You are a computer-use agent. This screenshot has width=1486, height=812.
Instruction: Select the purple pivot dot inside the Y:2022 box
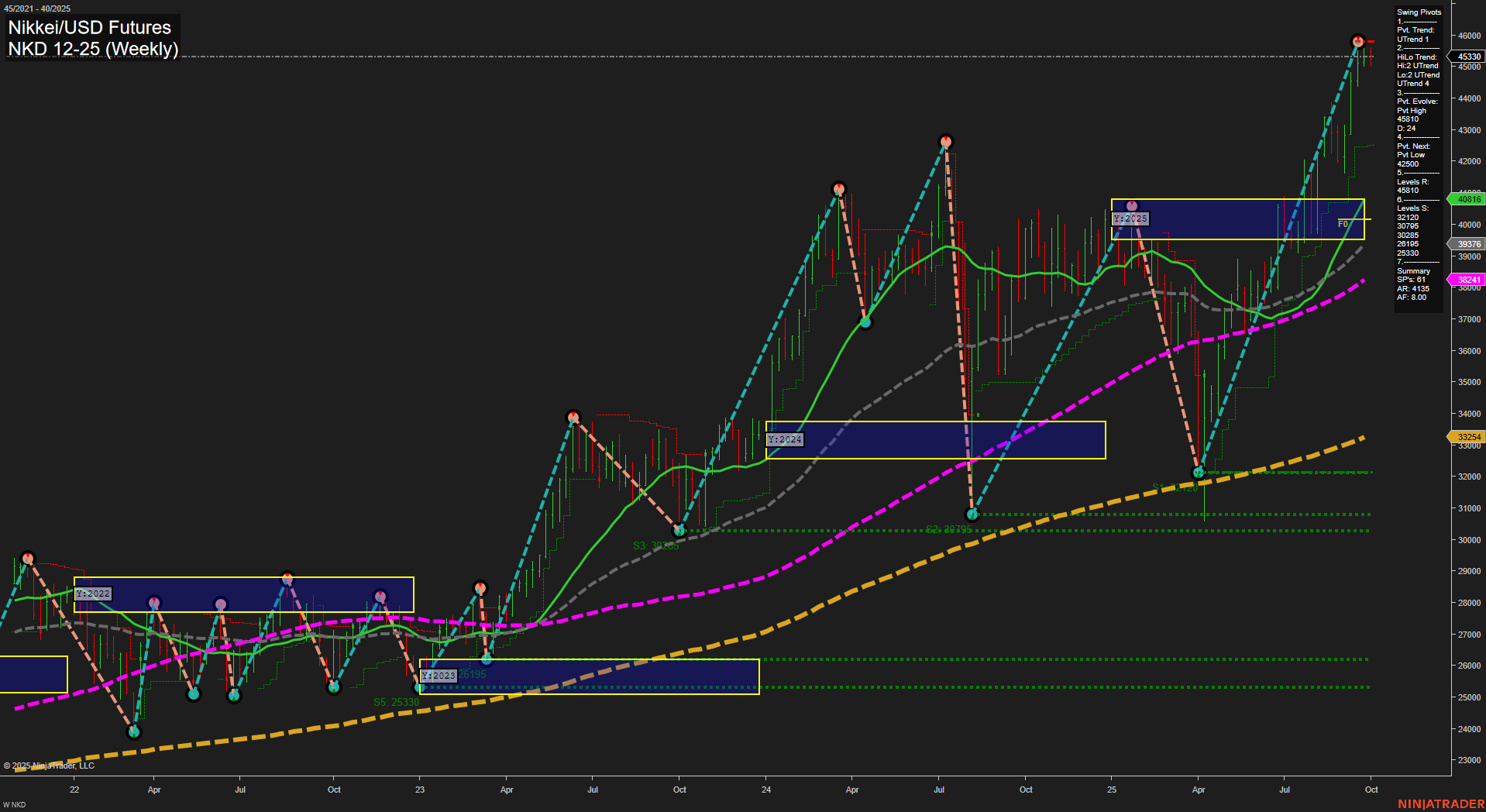point(154,601)
